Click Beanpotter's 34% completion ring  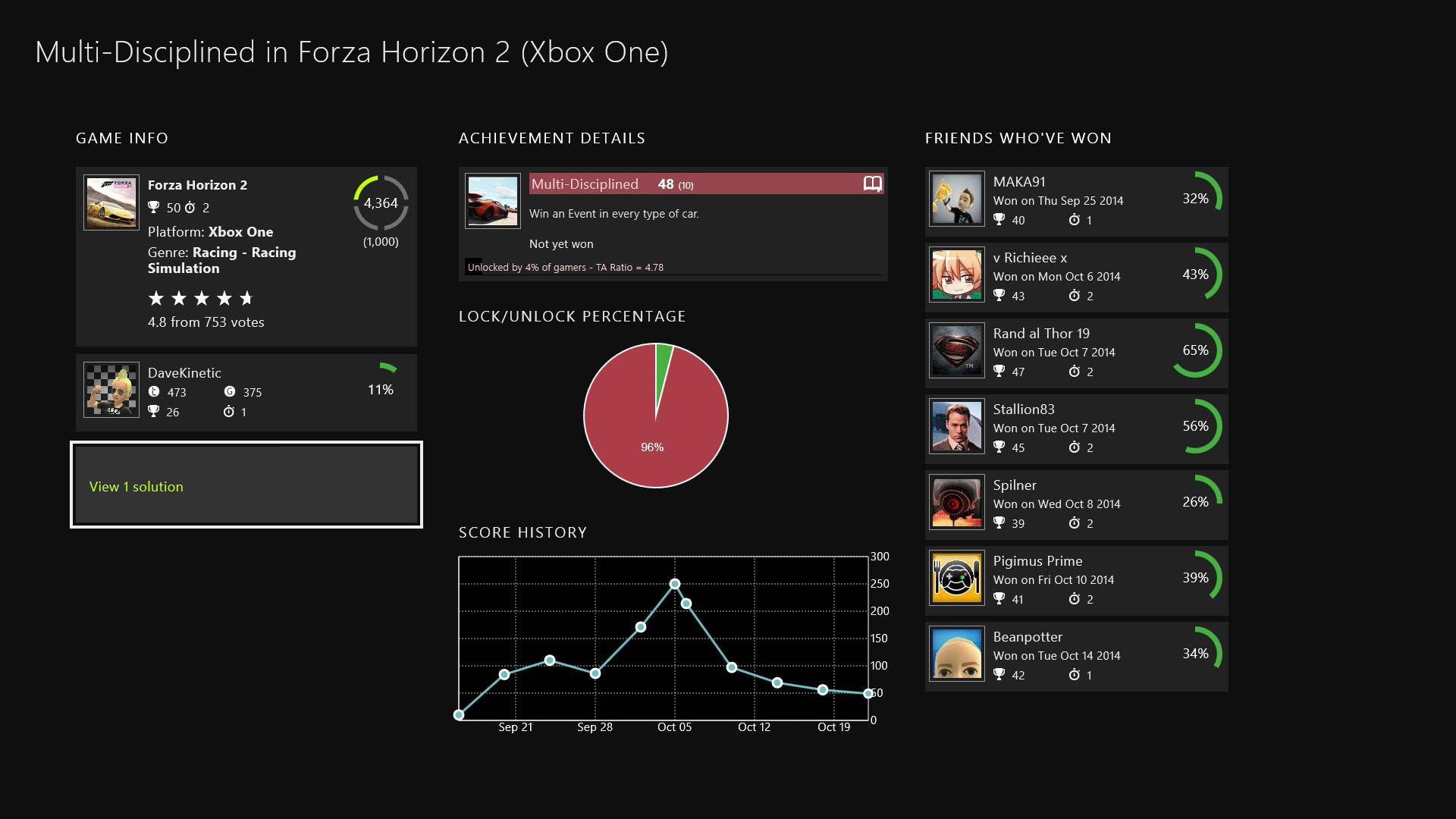(1196, 654)
